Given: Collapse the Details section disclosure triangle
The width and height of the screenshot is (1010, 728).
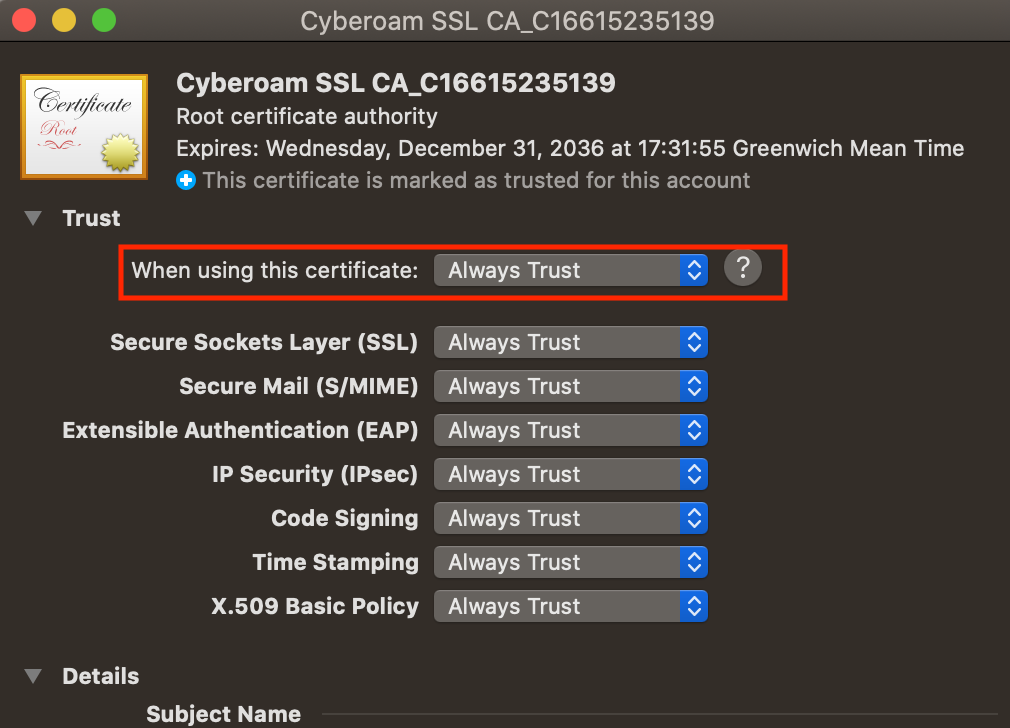Looking at the screenshot, I should [33, 676].
